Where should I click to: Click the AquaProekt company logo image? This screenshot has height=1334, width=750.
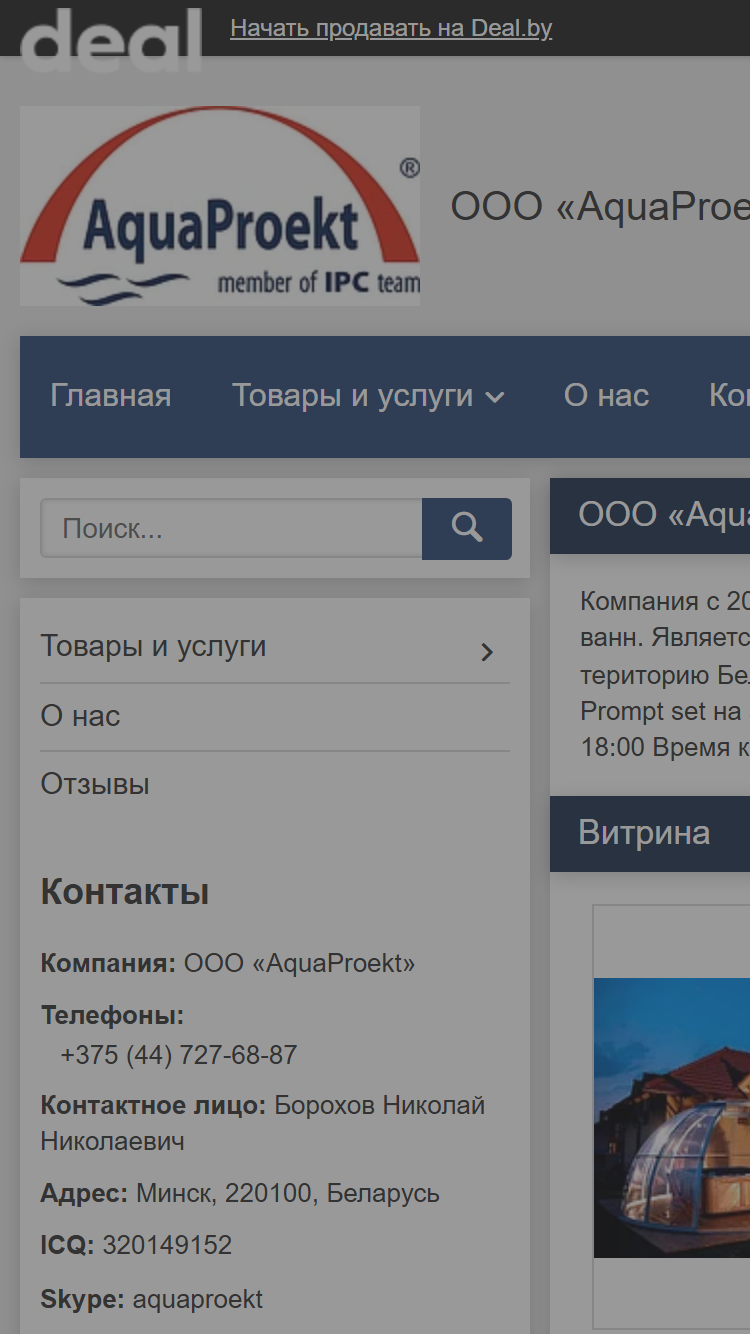coord(220,206)
